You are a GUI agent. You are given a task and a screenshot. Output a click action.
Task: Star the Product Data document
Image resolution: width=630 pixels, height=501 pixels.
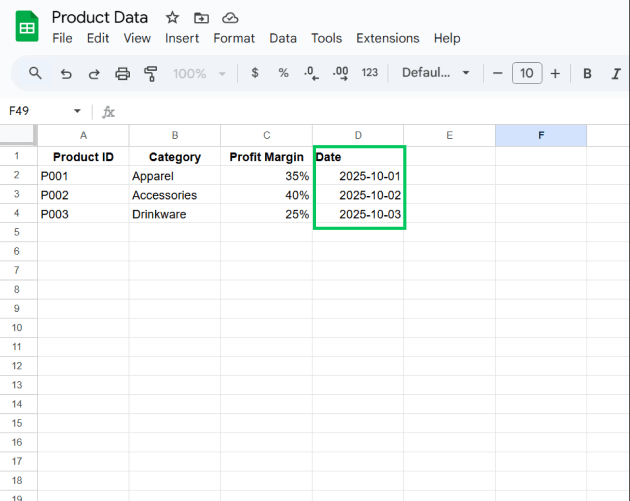(x=172, y=18)
